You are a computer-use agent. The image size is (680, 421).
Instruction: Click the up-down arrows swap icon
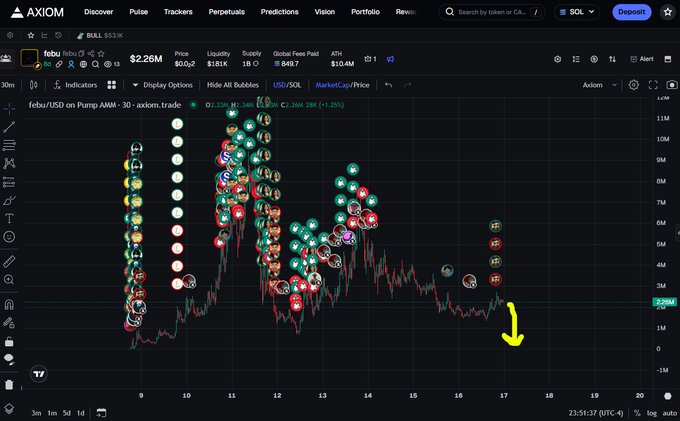(612, 59)
